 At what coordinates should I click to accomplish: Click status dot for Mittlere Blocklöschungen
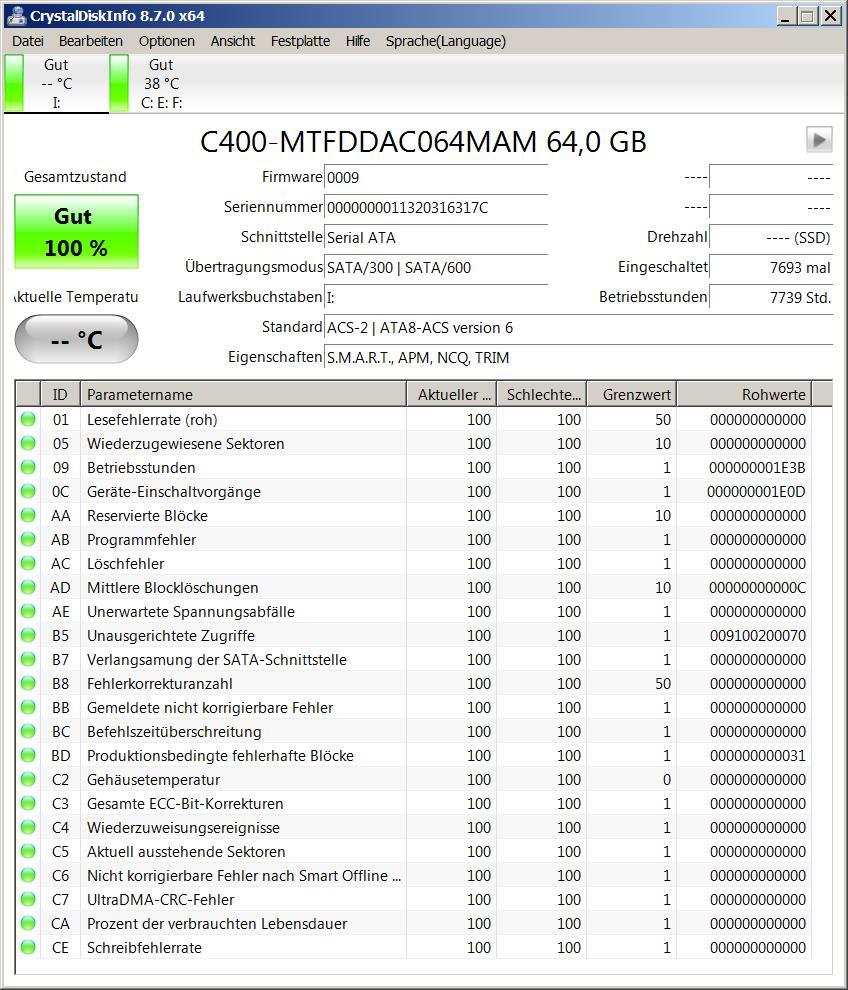pyautogui.click(x=28, y=587)
